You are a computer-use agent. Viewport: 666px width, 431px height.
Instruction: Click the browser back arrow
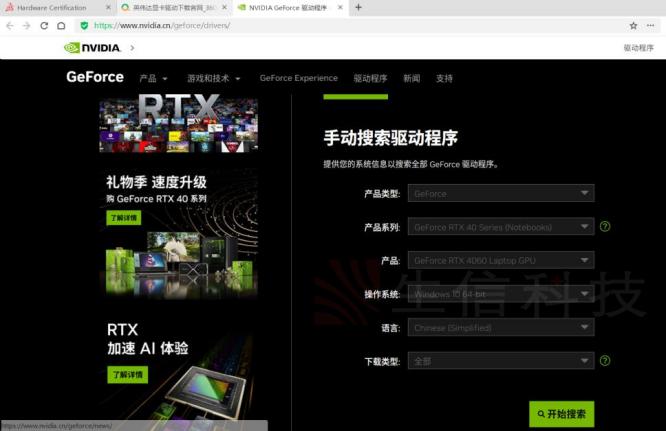[x=9, y=25]
